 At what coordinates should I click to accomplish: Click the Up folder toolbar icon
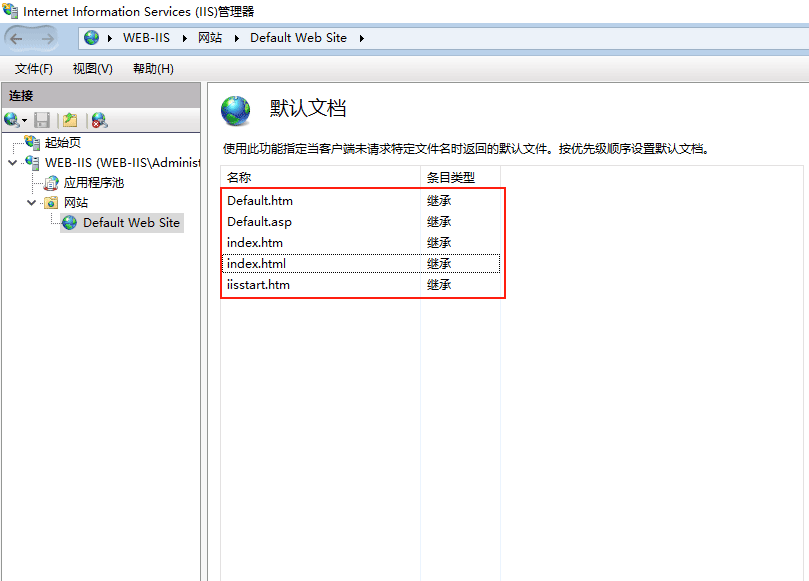point(70,120)
